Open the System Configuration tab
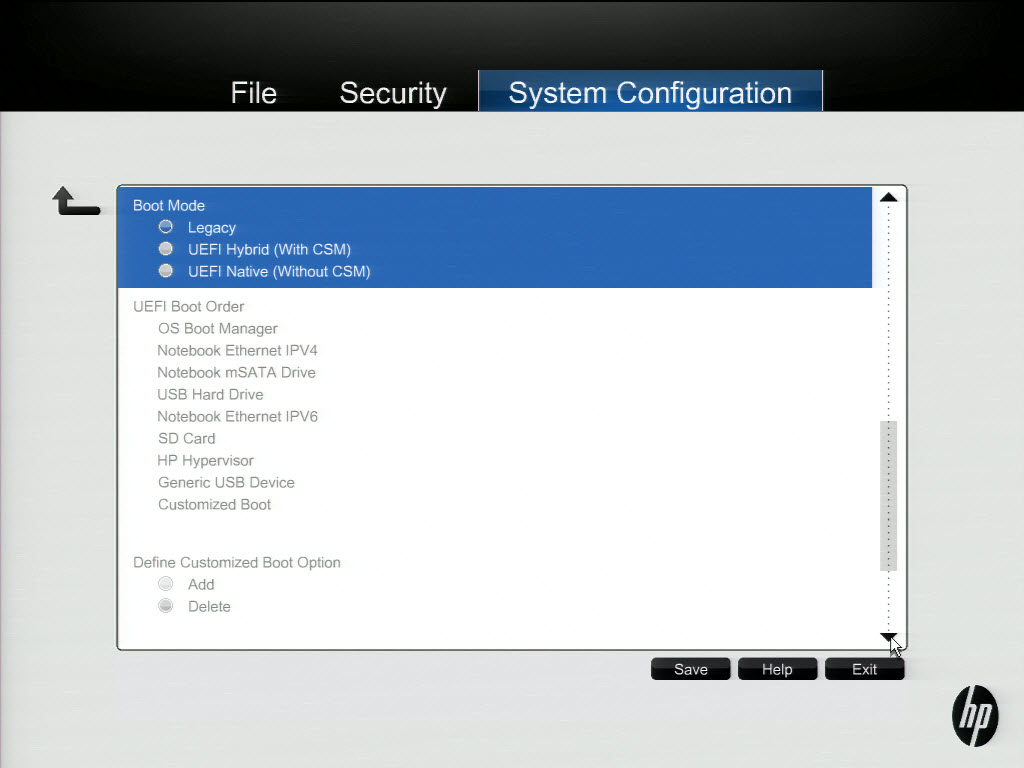This screenshot has height=768, width=1024. click(650, 93)
